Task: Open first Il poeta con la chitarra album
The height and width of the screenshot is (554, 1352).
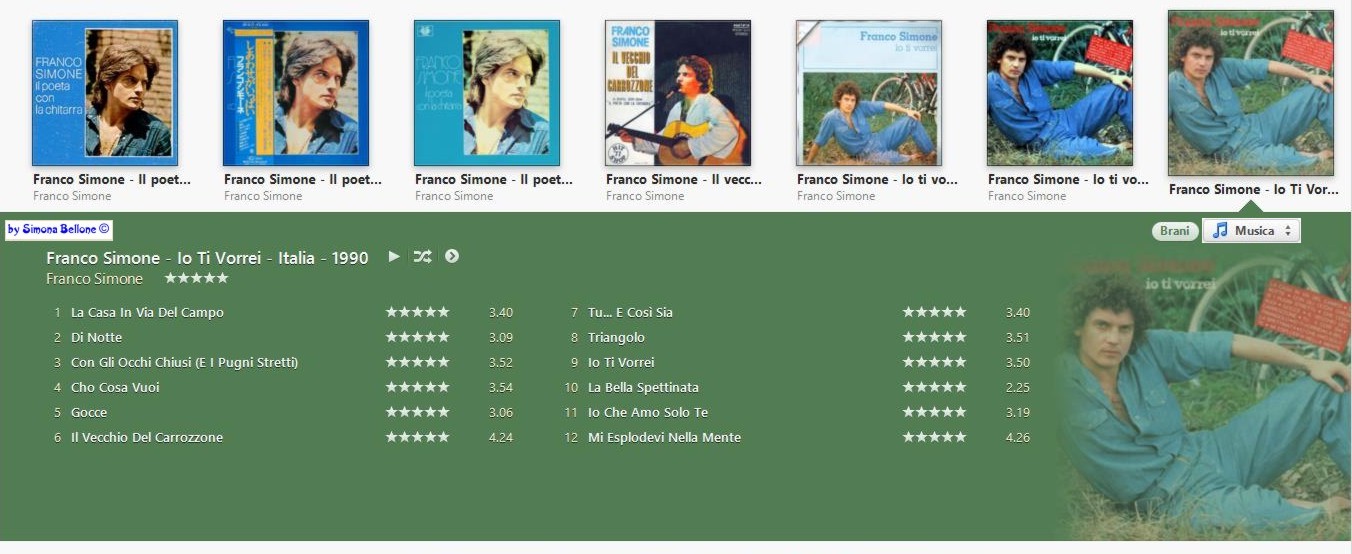Action: tap(105, 93)
